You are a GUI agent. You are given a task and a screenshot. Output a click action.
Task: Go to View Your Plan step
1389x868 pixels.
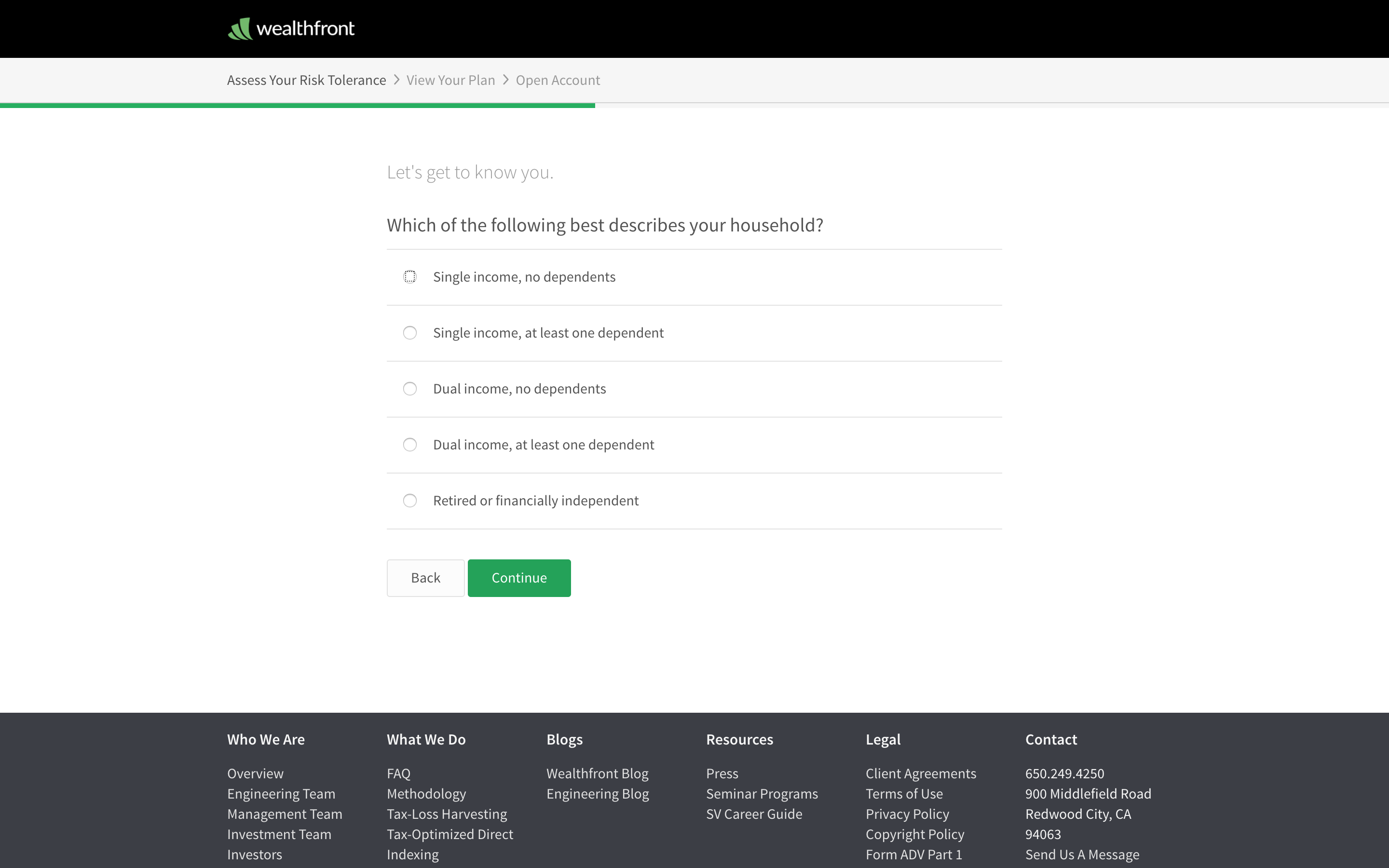[450, 80]
